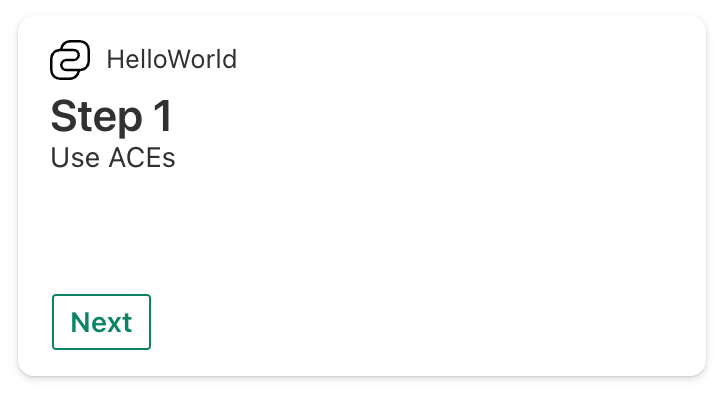Click the word HelloWorld beside the logo

point(172,60)
